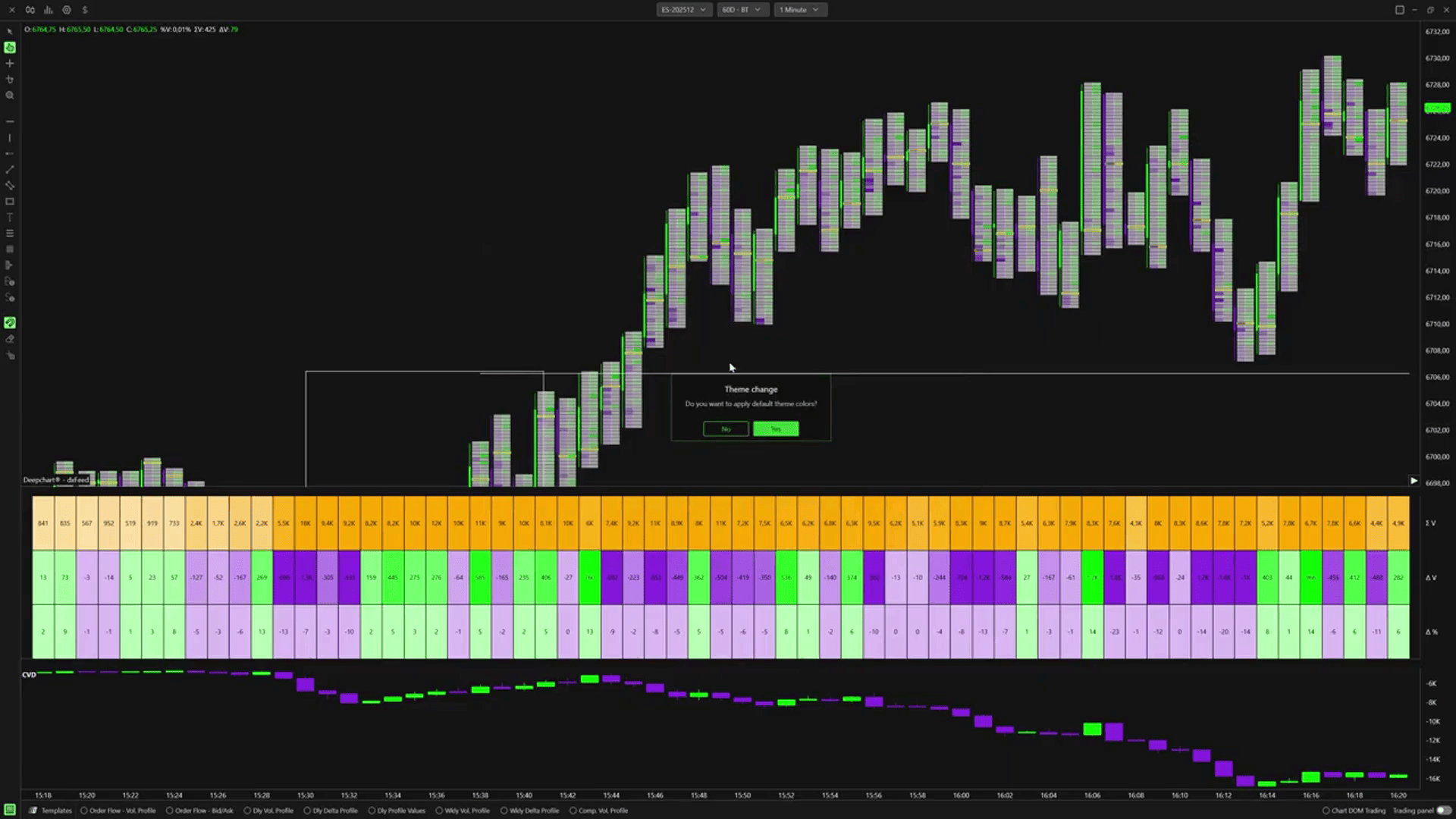The width and height of the screenshot is (1456, 819).
Task: Select the crosshair cursor tool
Action: [10, 64]
